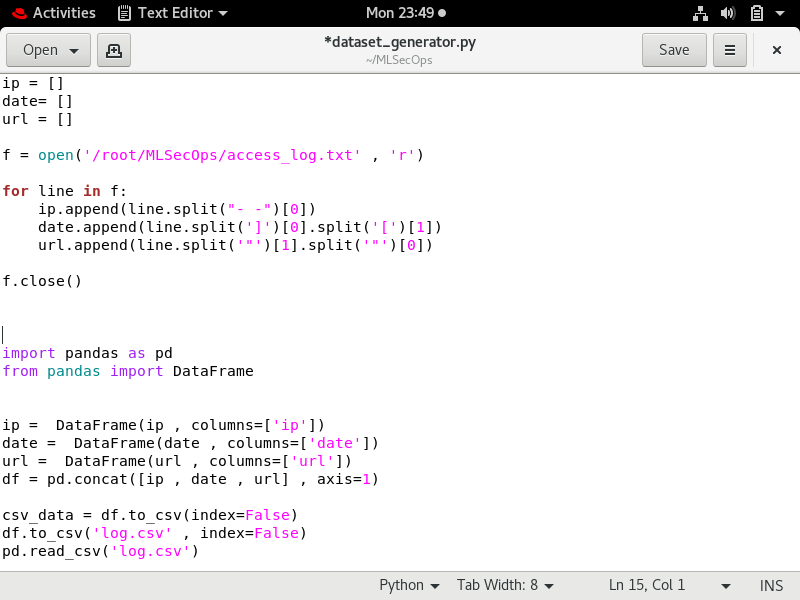Open the Python language selector in the status bar
800x600 pixels.
pos(409,585)
